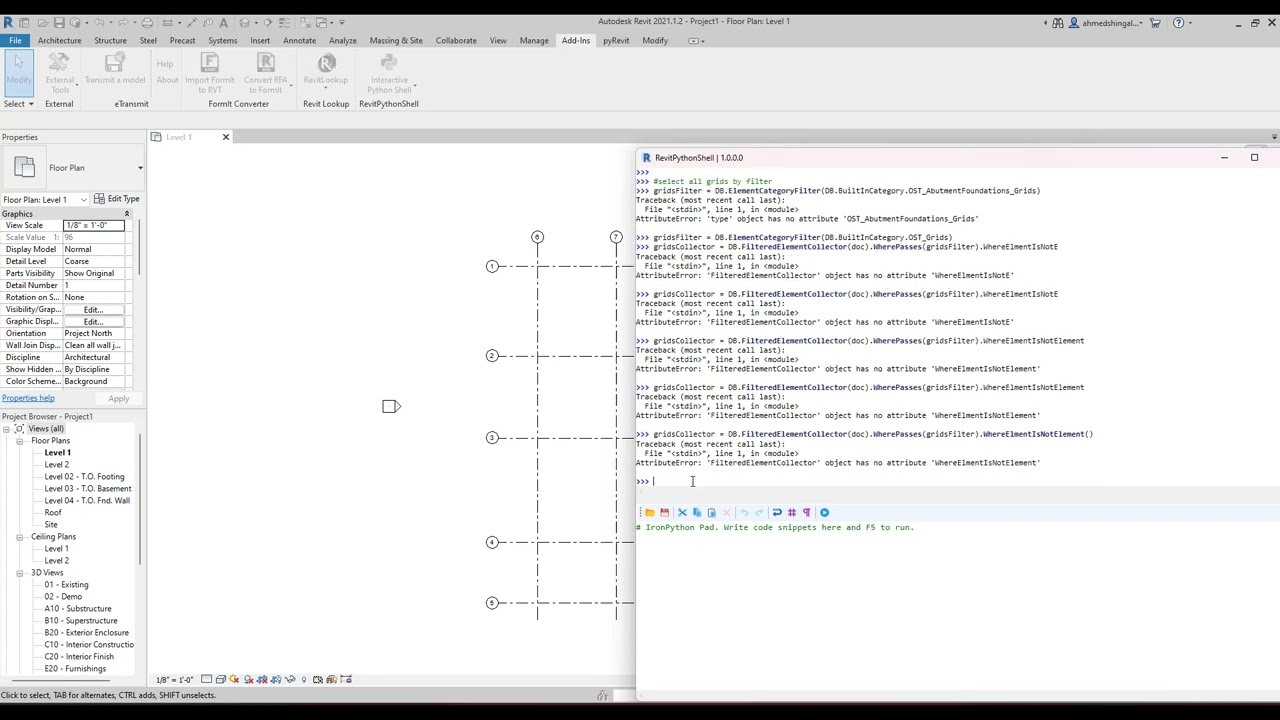Open view scale 1/8" = 1'-0" selector
1280x720 pixels.
click(x=174, y=680)
